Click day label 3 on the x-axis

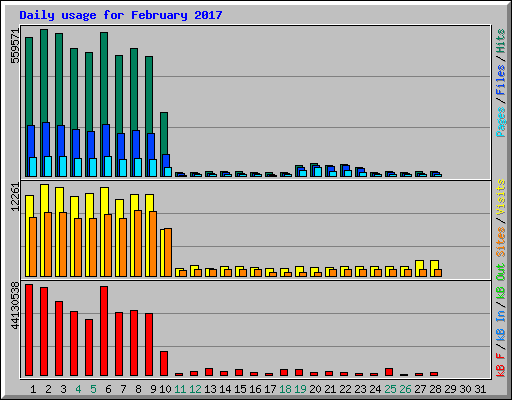(x=63, y=389)
